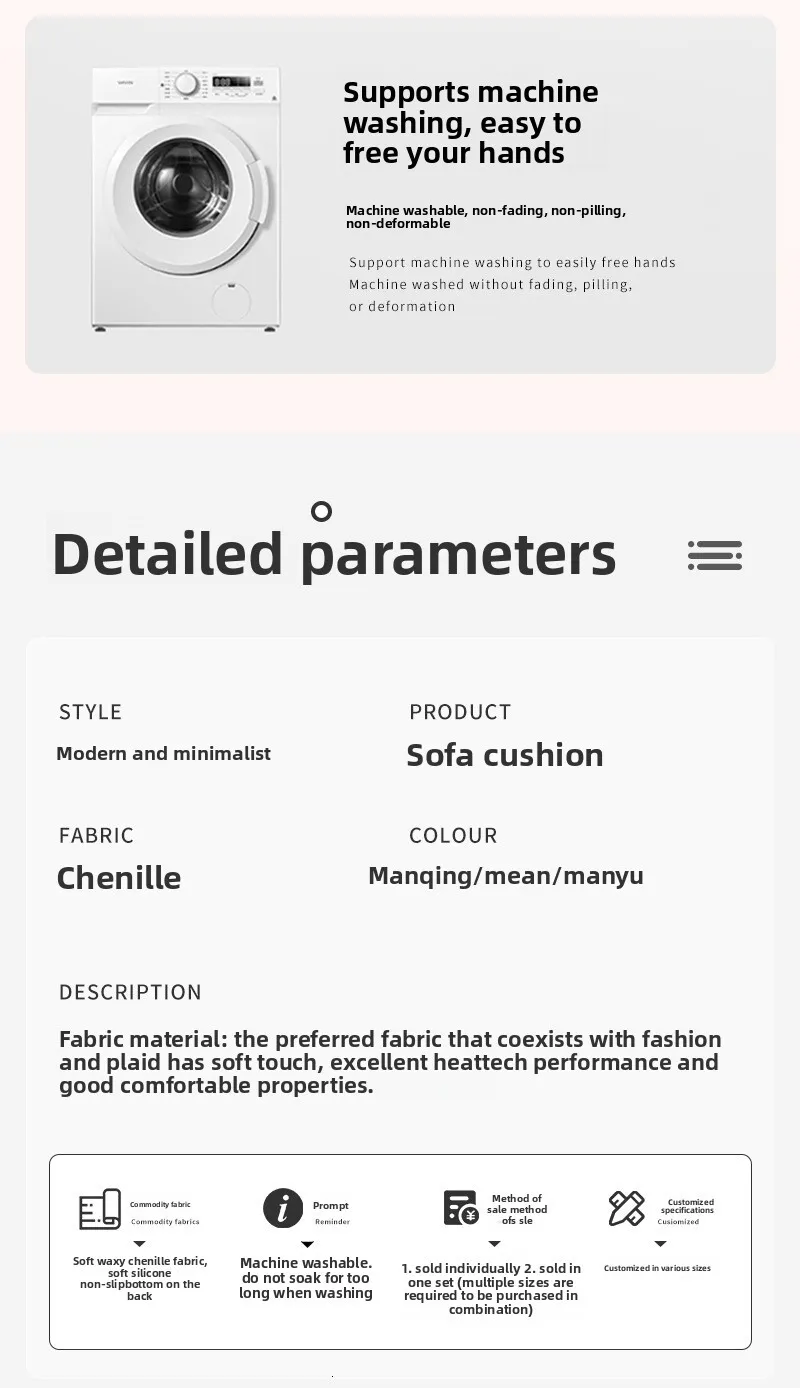
Task: Expand the arrow under Commodity fabric
Action: [140, 1244]
